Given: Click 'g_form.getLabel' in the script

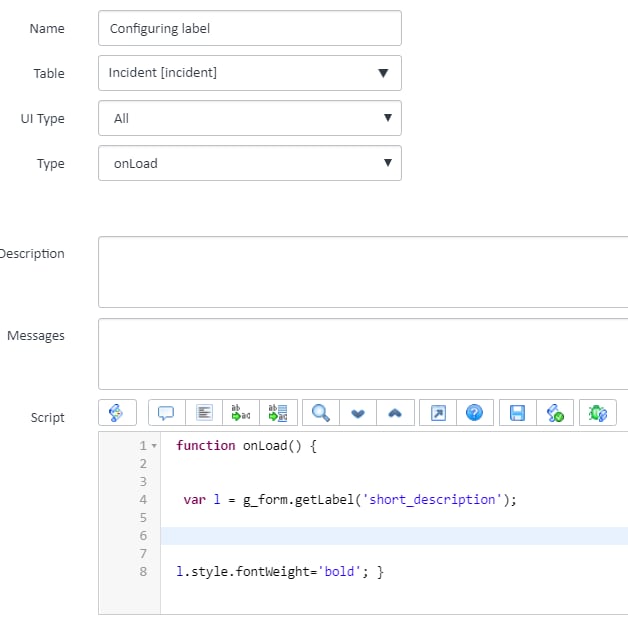Looking at the screenshot, I should point(298,500).
